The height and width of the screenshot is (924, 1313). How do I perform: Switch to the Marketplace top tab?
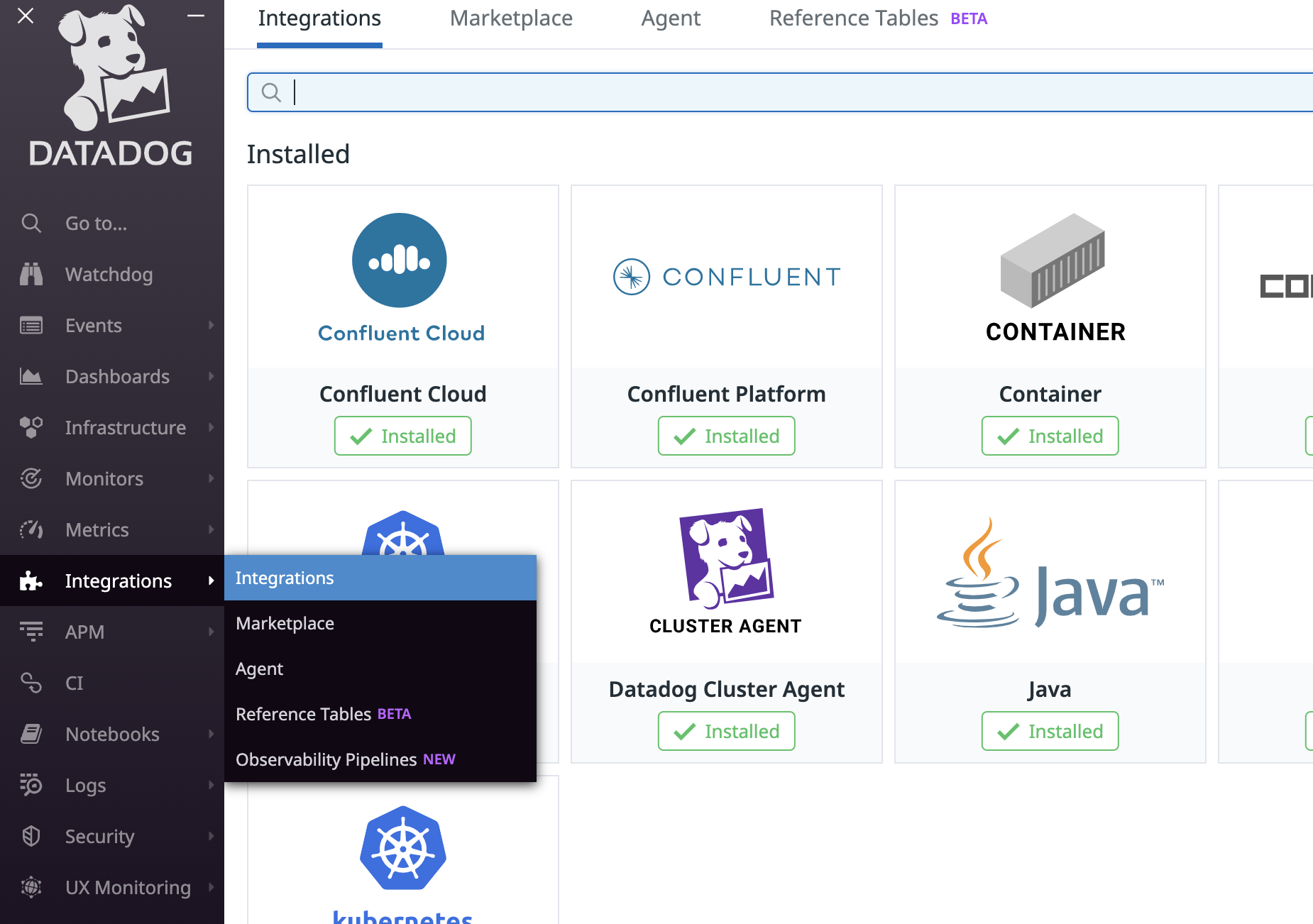[x=511, y=19]
